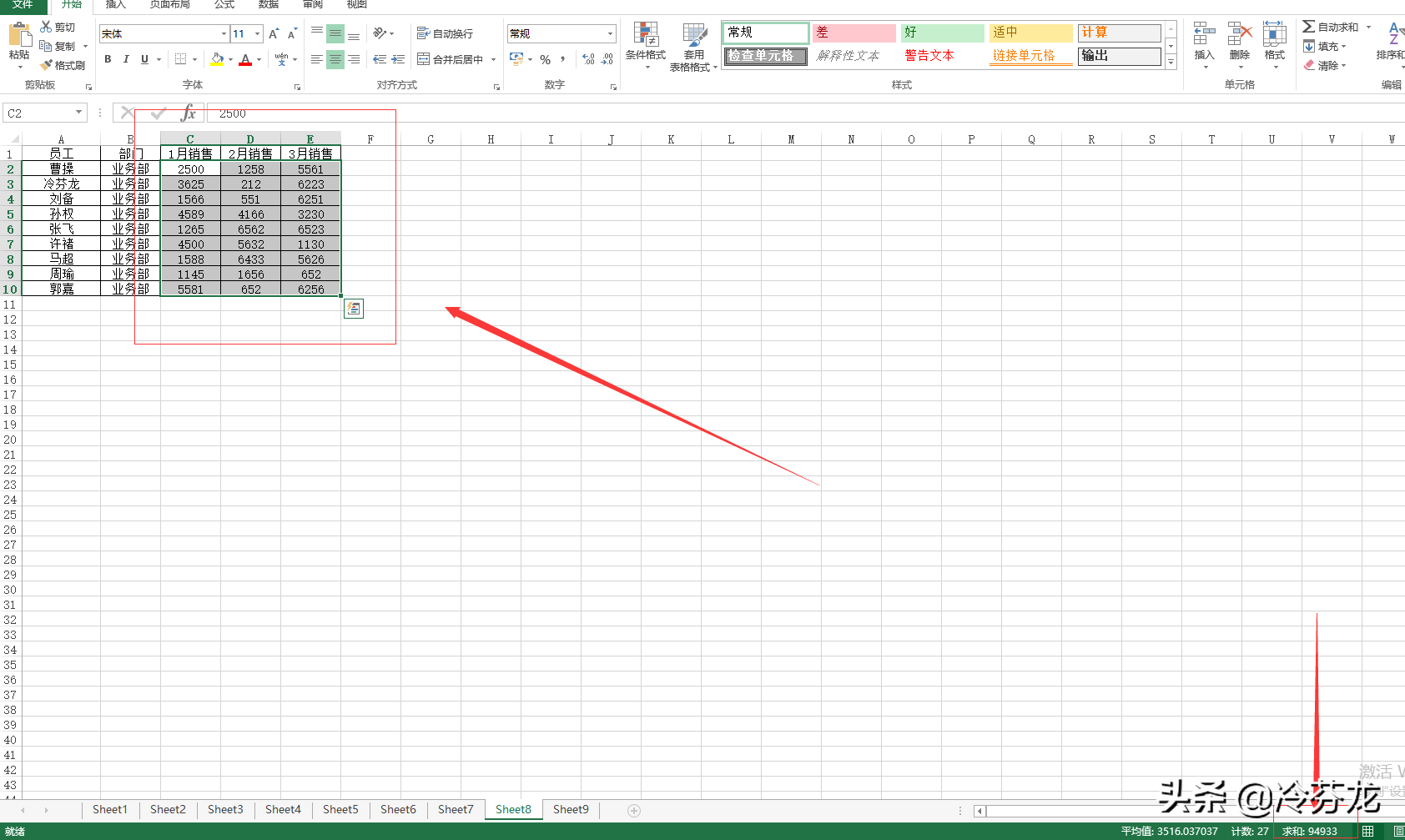
Task: Increase font size with the large A icon
Action: point(274,34)
